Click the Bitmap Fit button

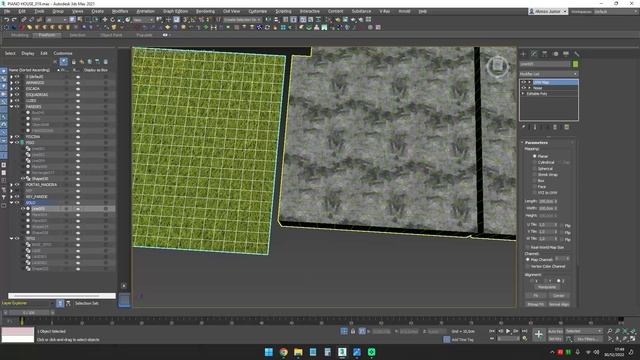(536, 304)
